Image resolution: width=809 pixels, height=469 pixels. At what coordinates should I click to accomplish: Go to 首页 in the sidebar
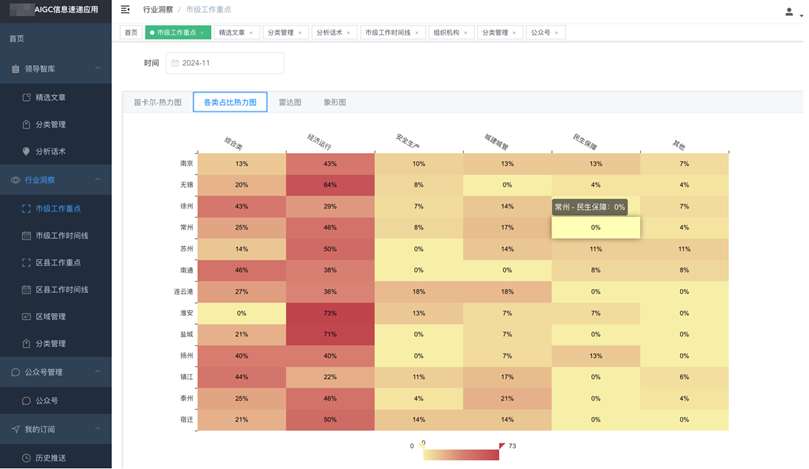(x=17, y=39)
